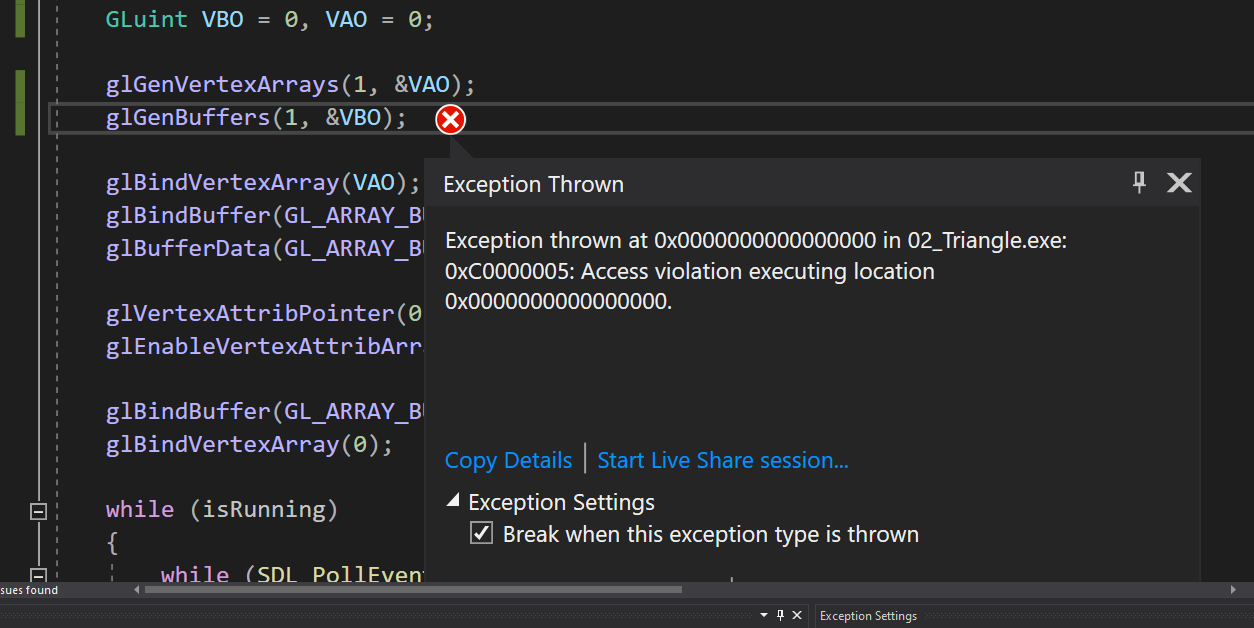Pin the Exception Thrown popup
Image resolution: width=1254 pixels, height=628 pixels.
coord(1139,183)
